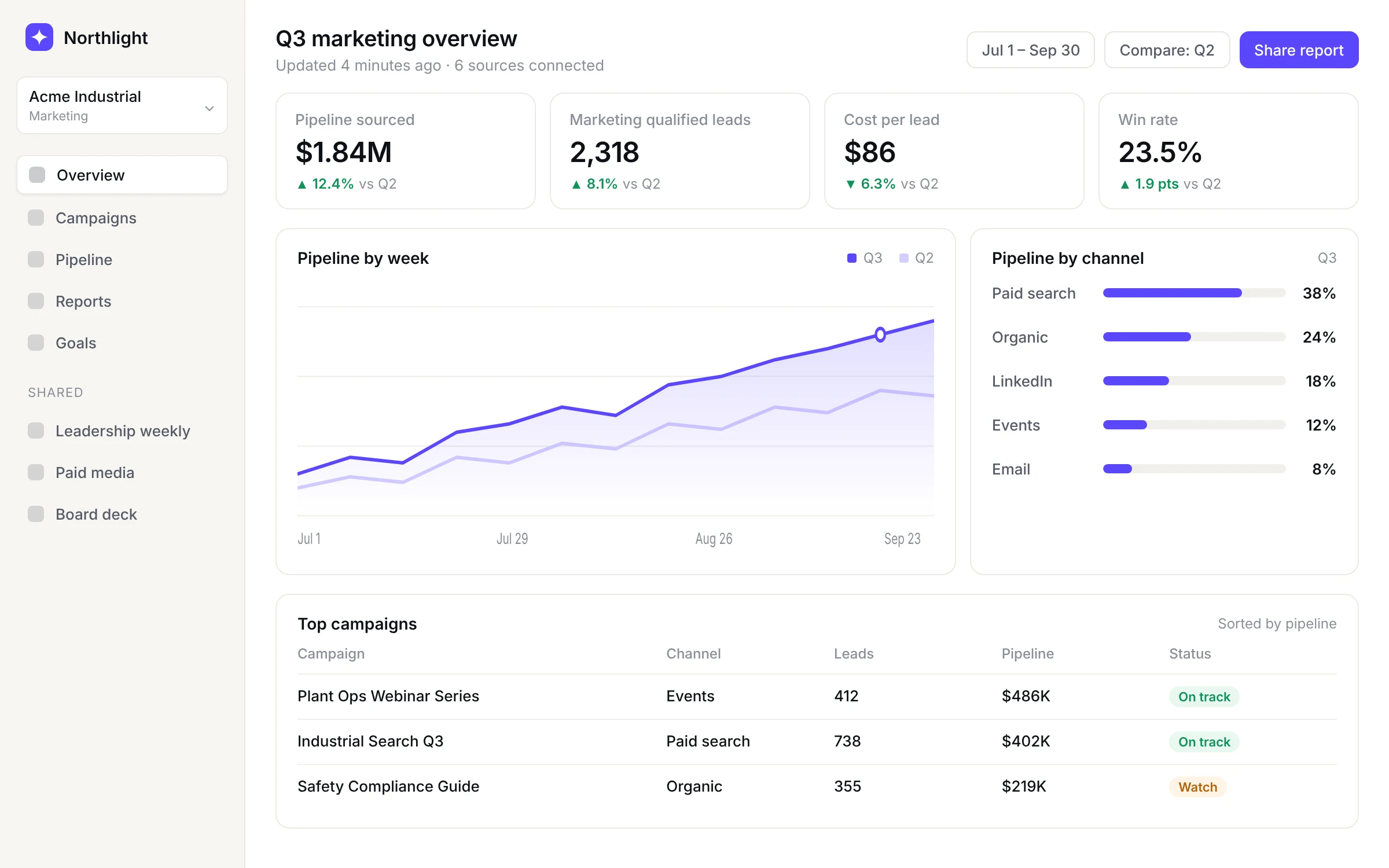Click the highlighted data point on Q3 line
Viewport: 1389px width, 868px height.
tap(880, 334)
